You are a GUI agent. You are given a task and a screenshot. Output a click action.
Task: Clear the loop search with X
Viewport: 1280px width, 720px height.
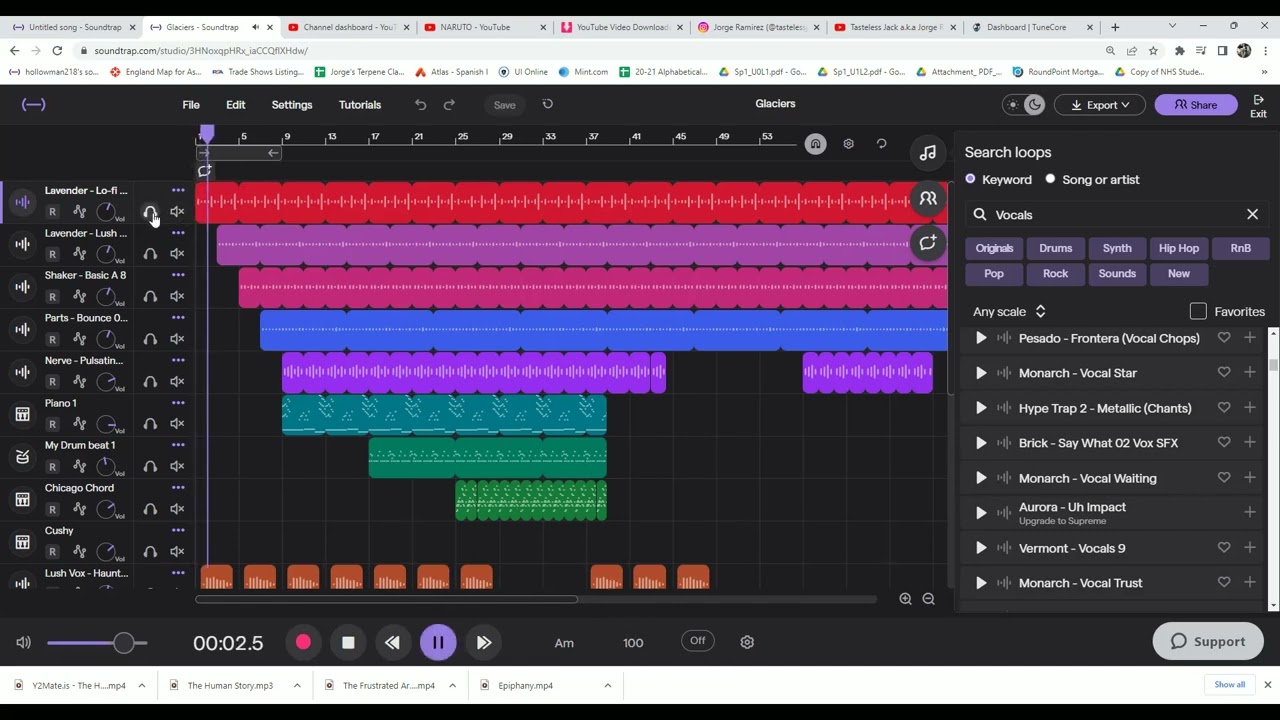tap(1252, 214)
